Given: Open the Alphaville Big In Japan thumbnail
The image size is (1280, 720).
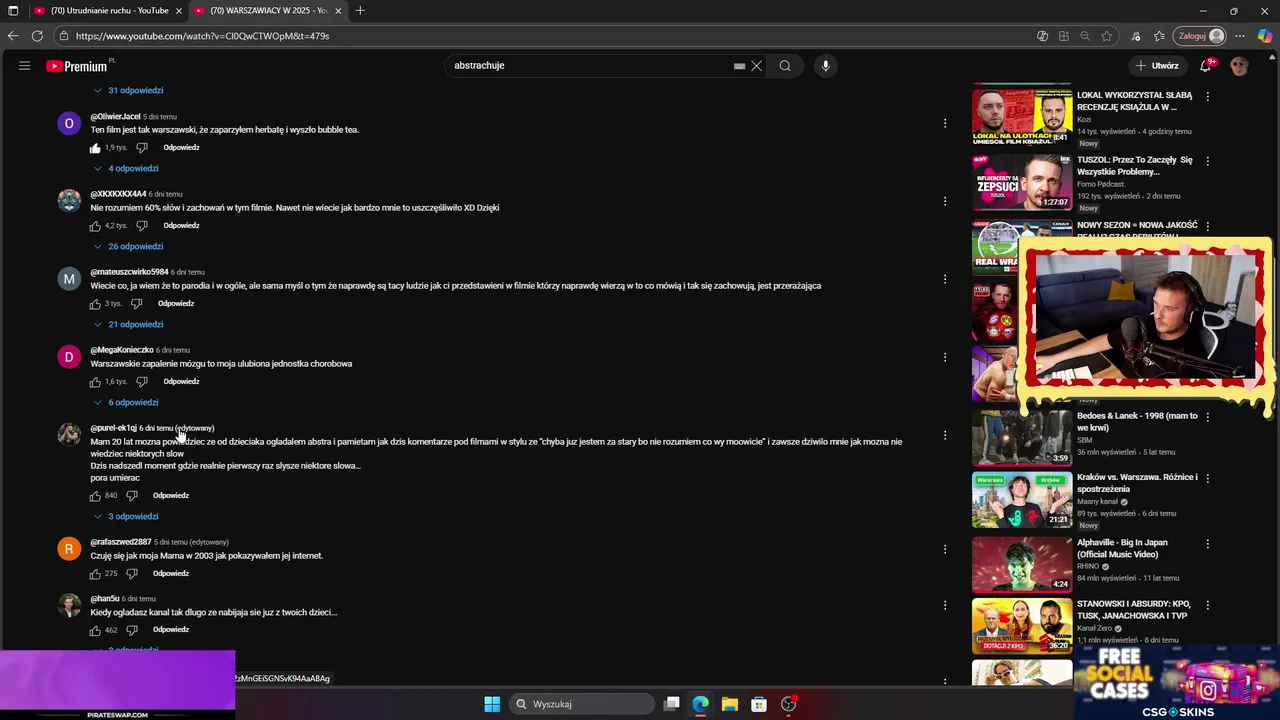Looking at the screenshot, I should pyautogui.click(x=1022, y=565).
